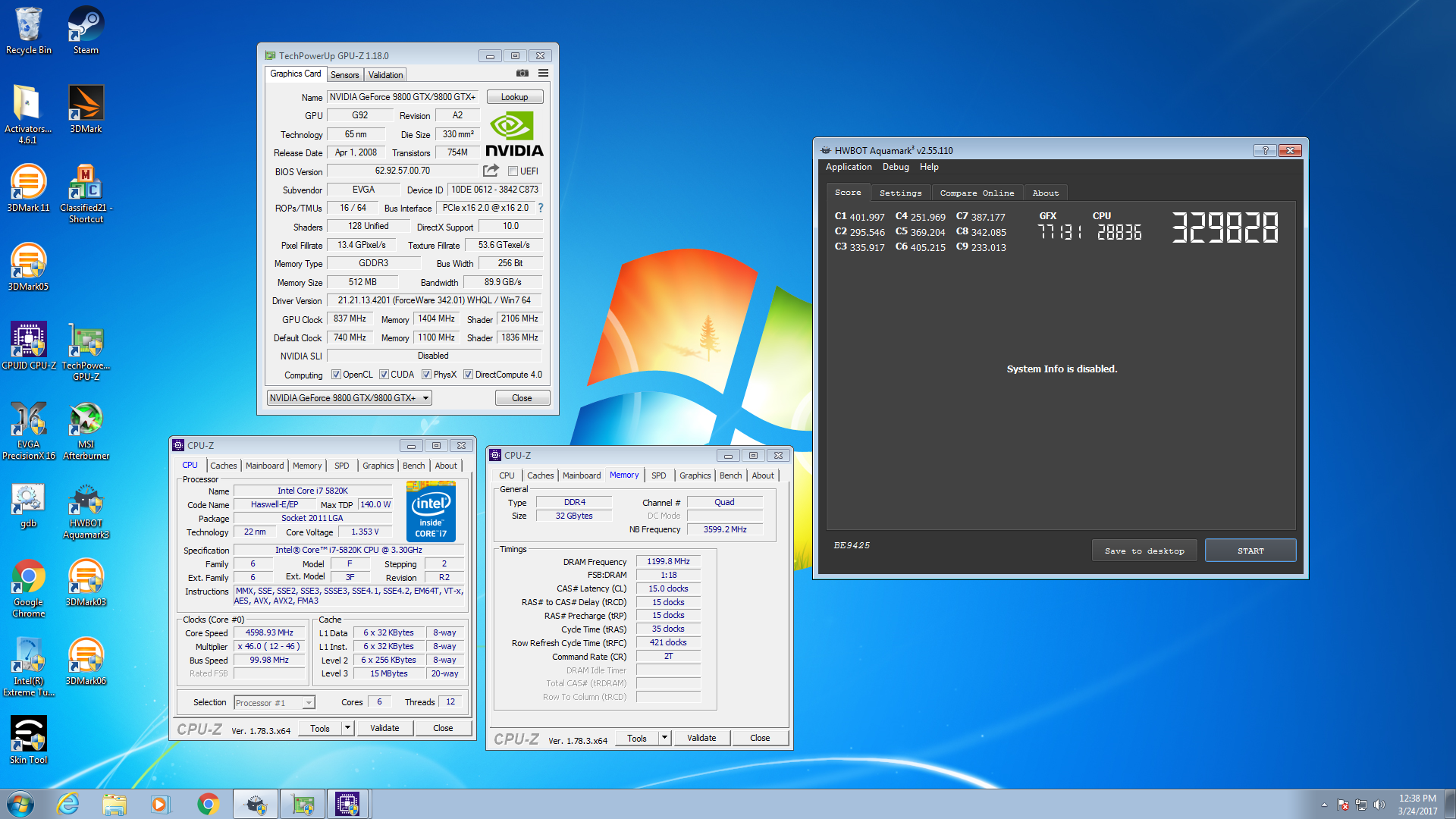Open Internet Explorer from the taskbar
The height and width of the screenshot is (819, 1456).
click(x=68, y=804)
